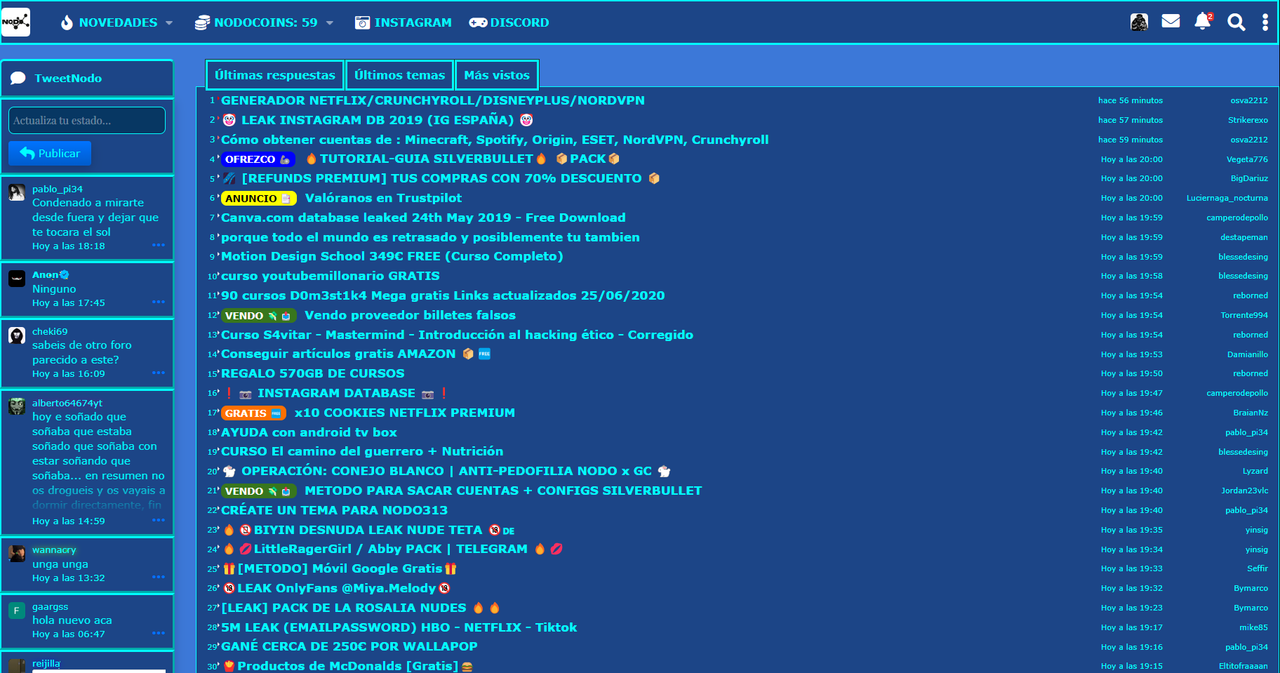Open thread GENERADOR NETFLIX/CRUNCHYROLL/DISNEYPLUS/NORDVPN
Screen dimensions: 1280x673
coord(433,100)
